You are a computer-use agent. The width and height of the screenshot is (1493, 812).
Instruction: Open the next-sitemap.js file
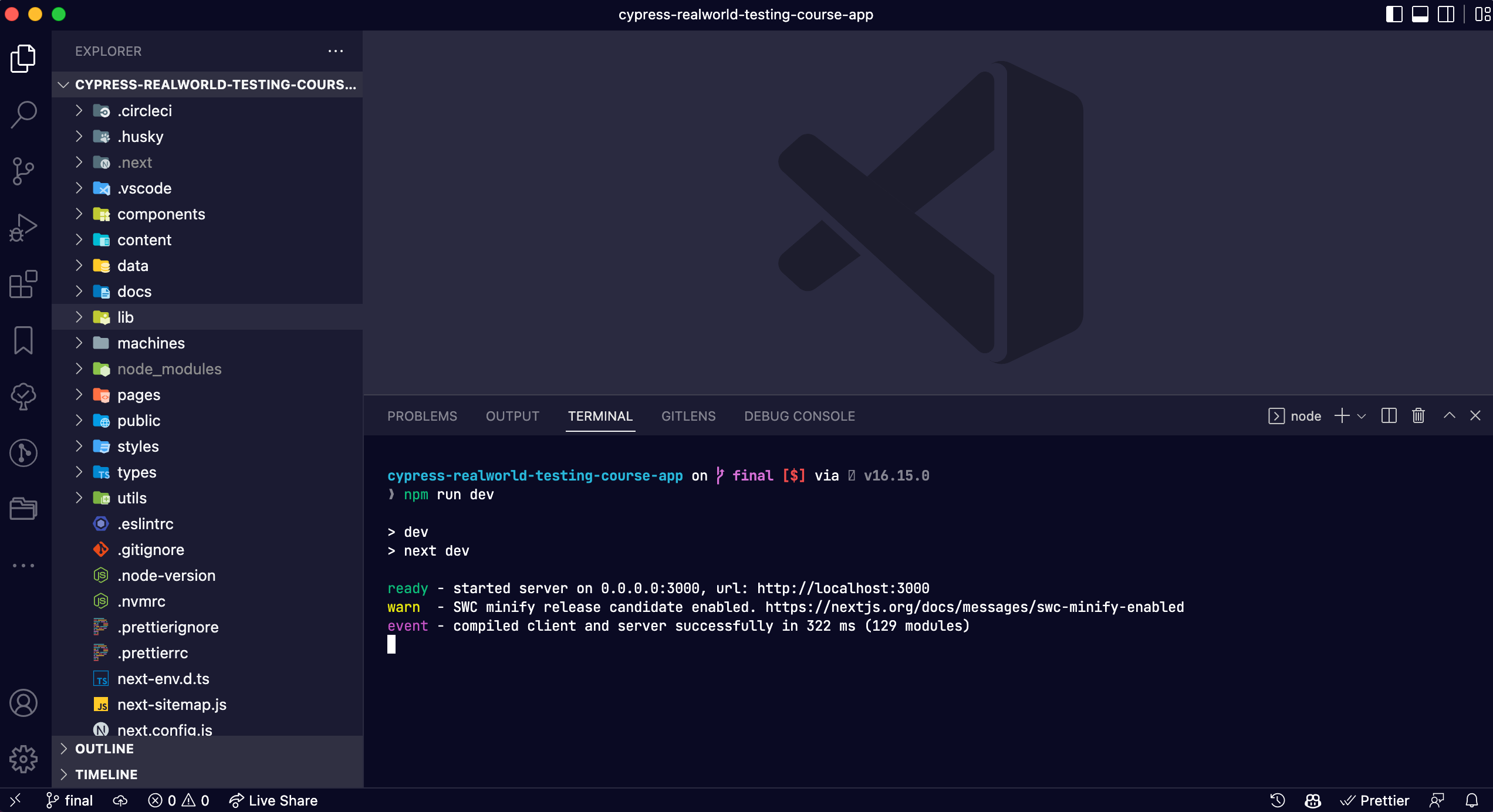tap(171, 705)
